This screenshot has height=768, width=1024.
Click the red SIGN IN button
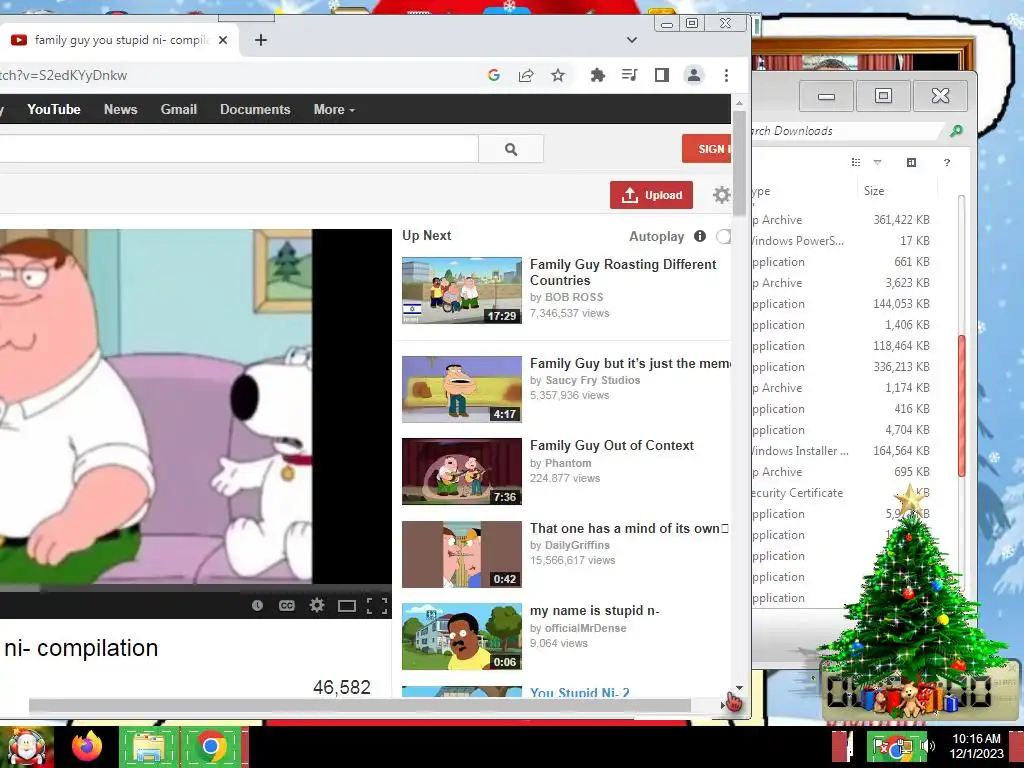pyautogui.click(x=707, y=149)
